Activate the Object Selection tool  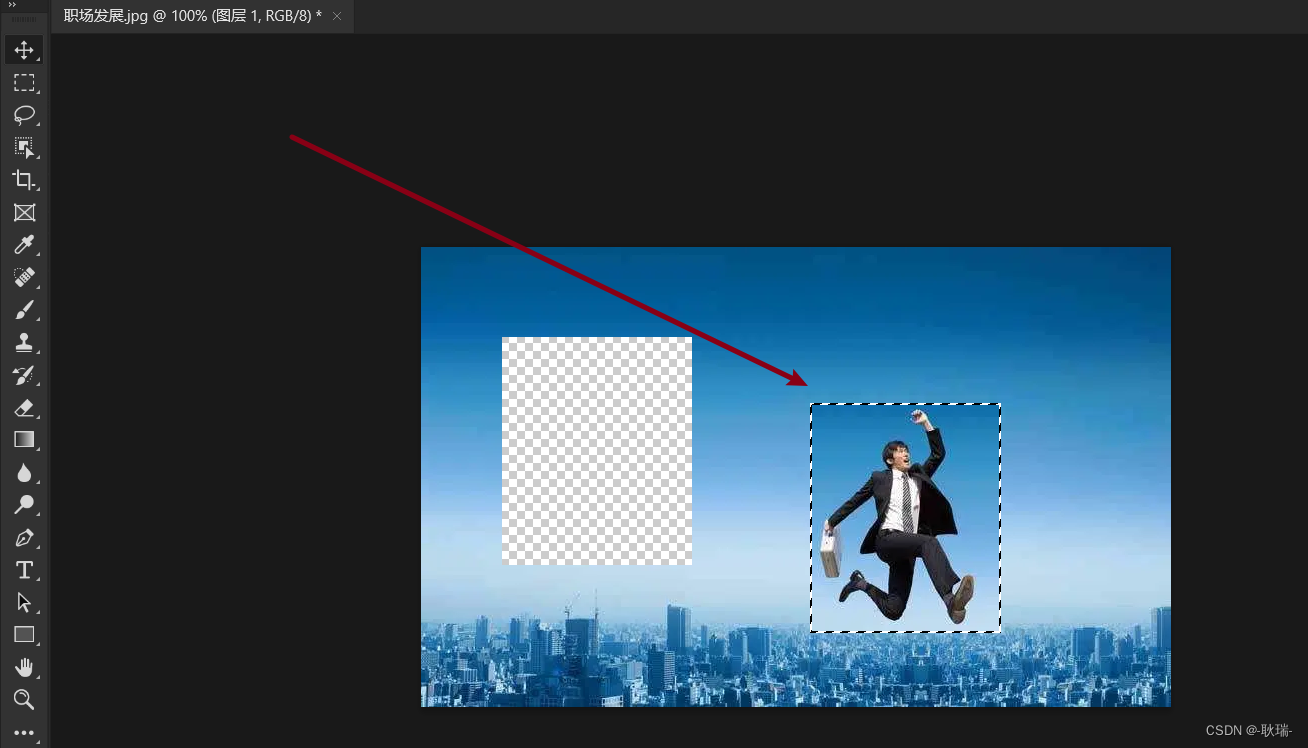24,148
